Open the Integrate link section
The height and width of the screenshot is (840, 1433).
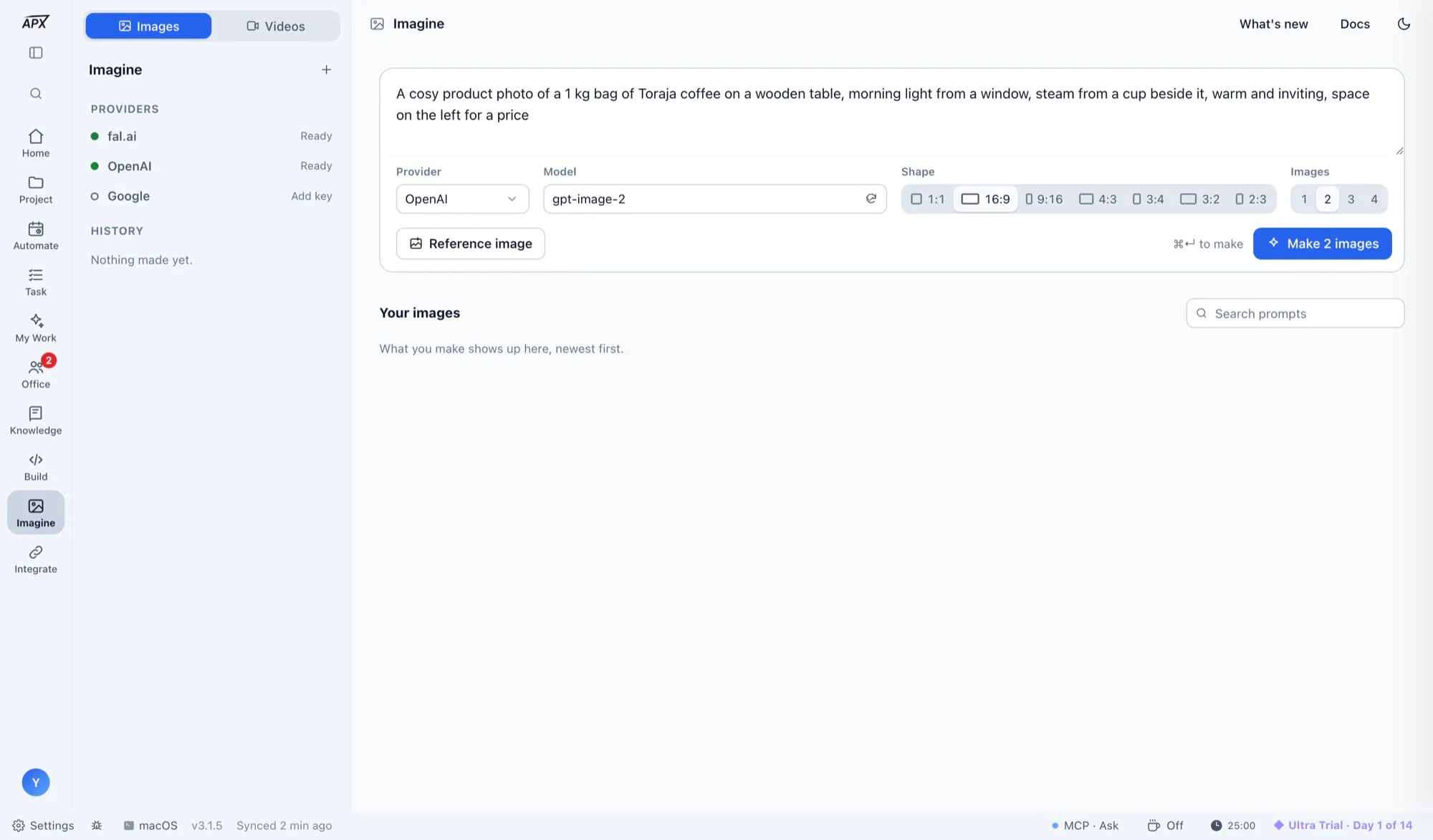[36, 559]
